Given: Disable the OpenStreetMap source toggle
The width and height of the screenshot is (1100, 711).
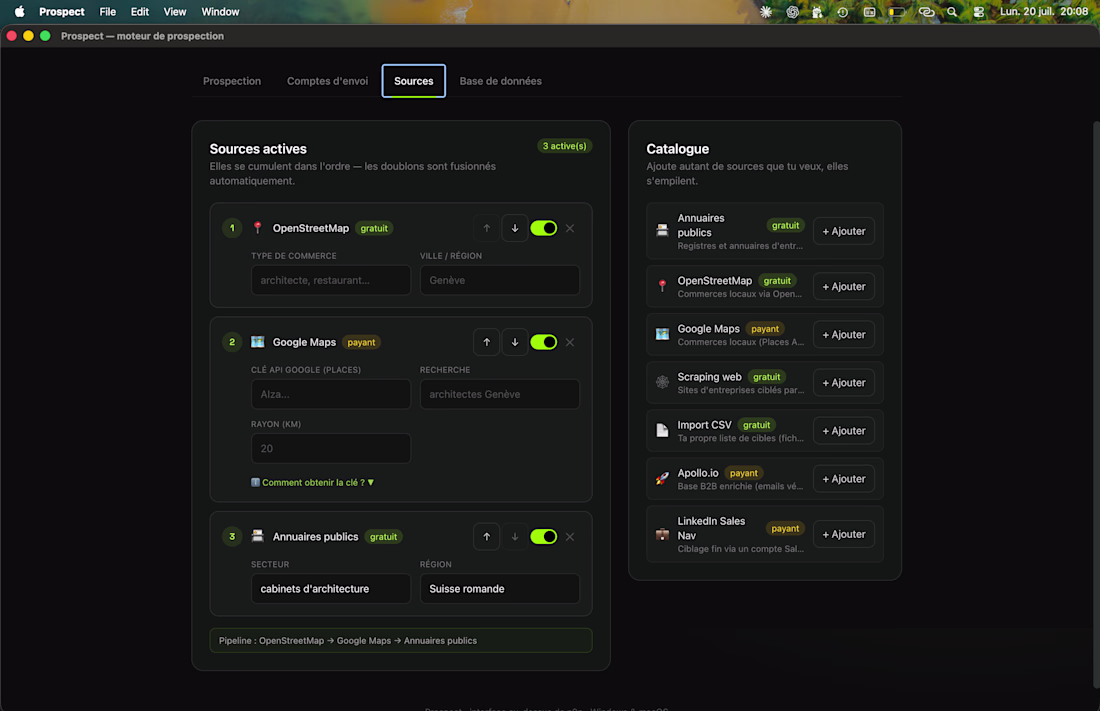Looking at the screenshot, I should click(544, 228).
